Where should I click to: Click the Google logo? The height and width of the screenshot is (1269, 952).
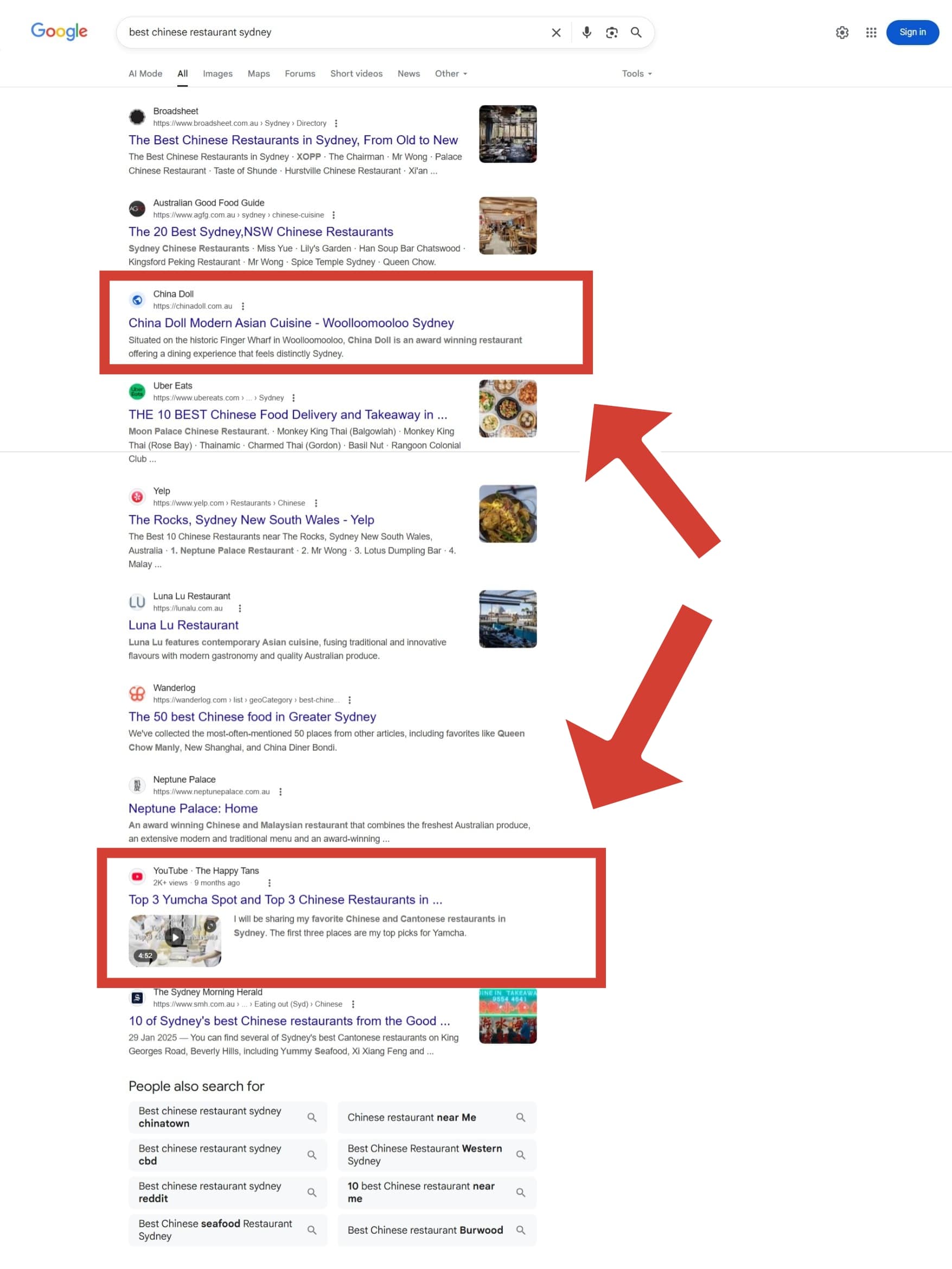click(59, 31)
